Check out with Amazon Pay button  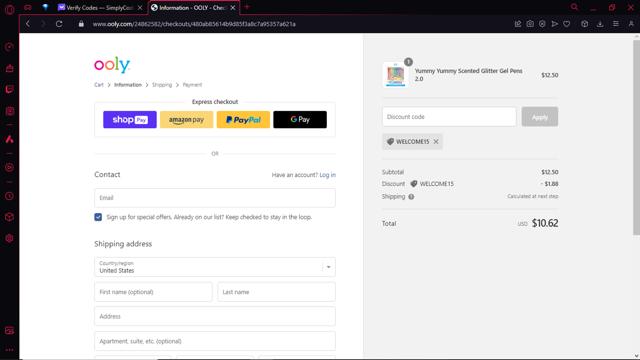click(x=187, y=120)
